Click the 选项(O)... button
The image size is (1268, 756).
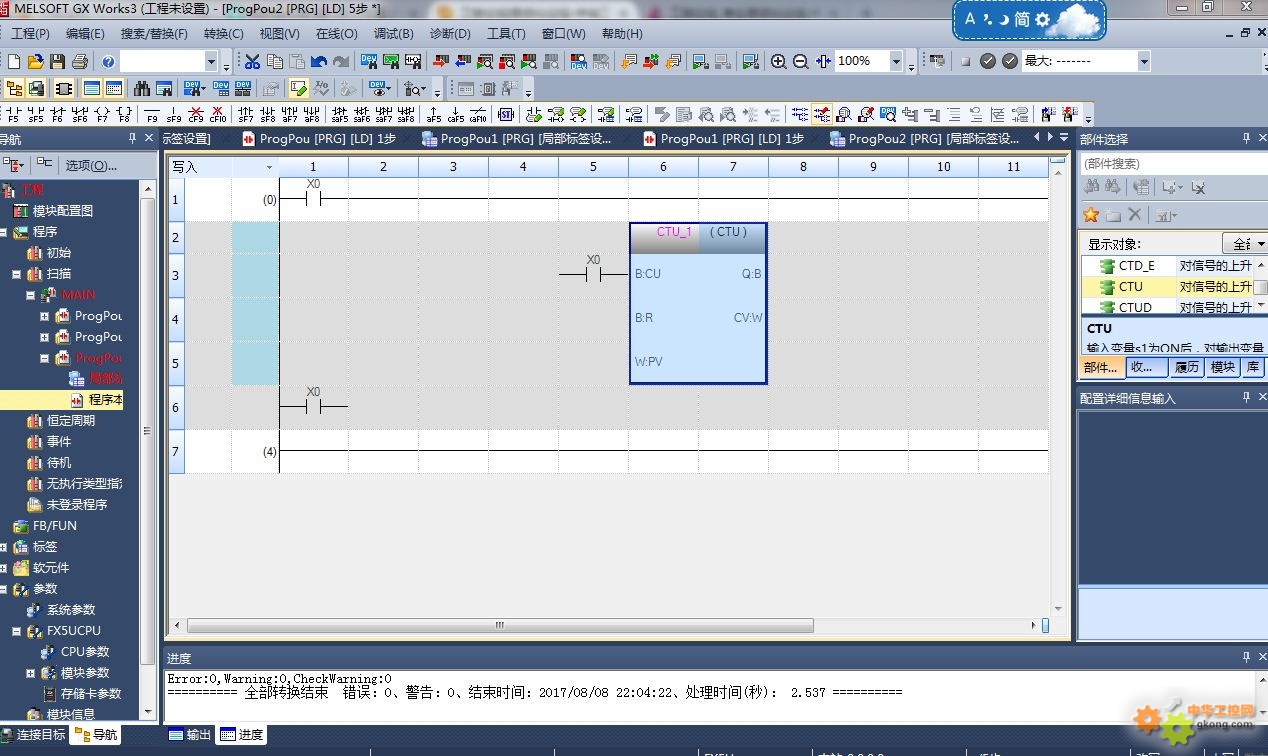(91, 165)
